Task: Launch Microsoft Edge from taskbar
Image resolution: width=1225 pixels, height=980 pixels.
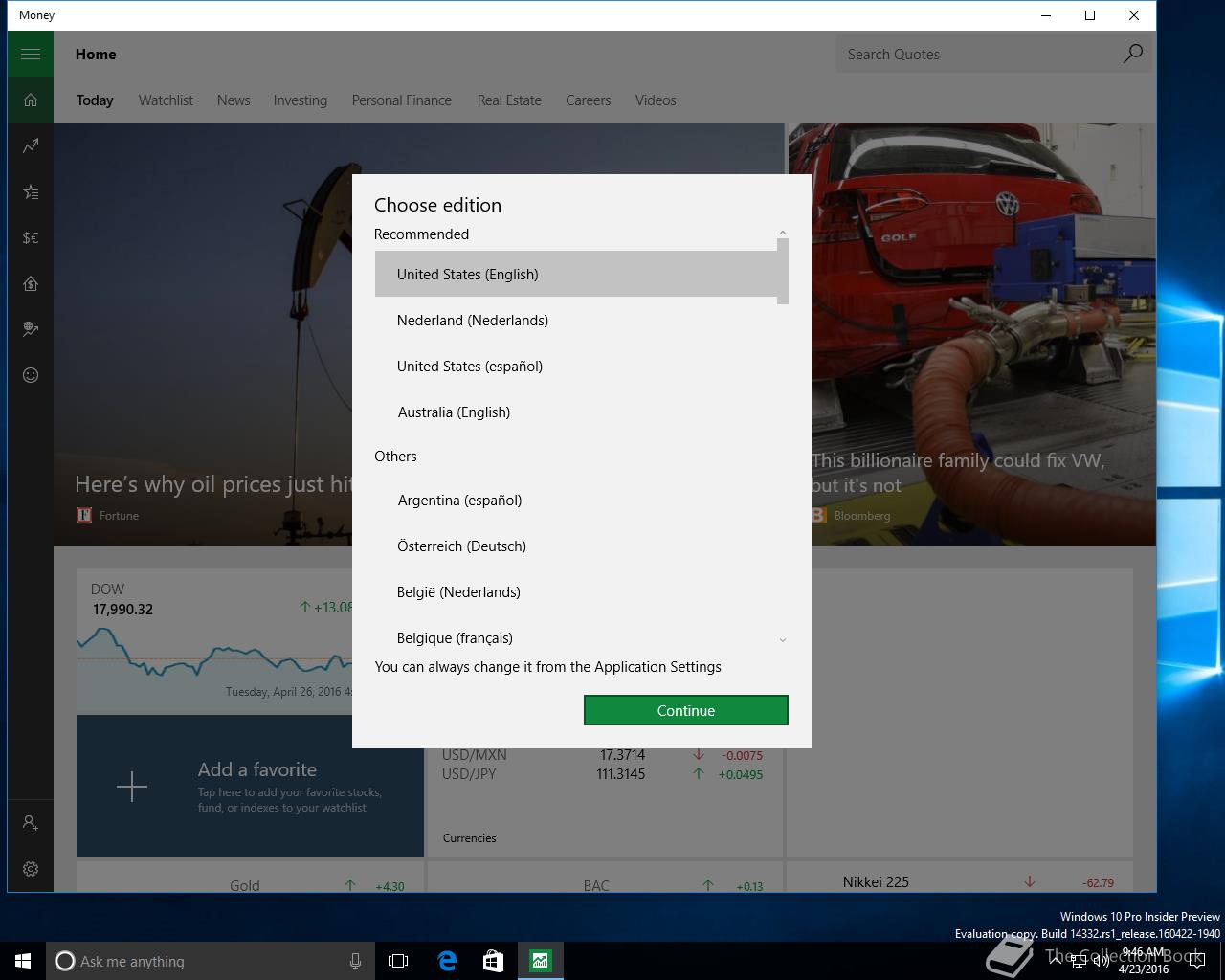Action: pos(446,961)
